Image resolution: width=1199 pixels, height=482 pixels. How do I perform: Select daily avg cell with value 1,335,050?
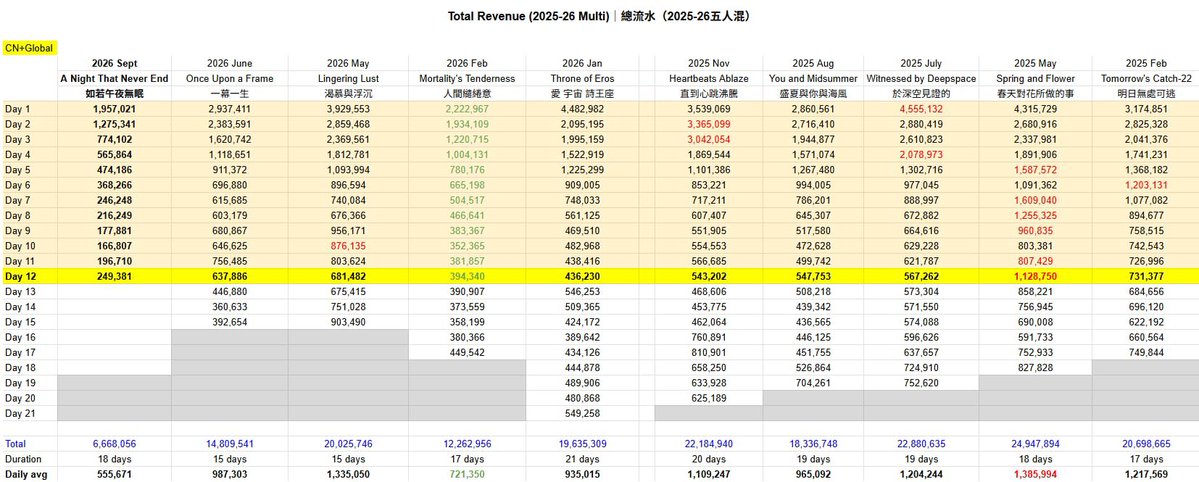click(348, 474)
